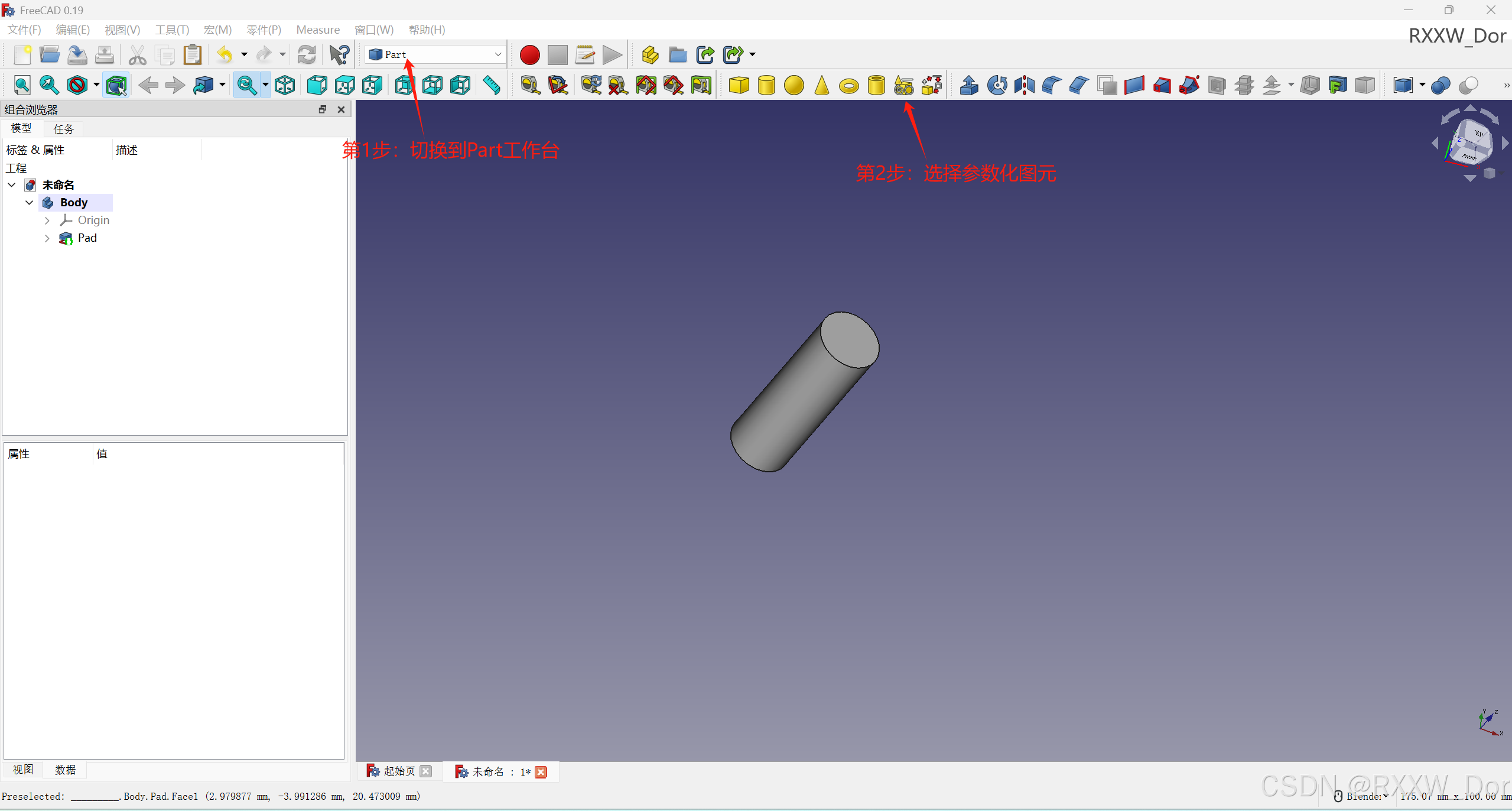Open the 宏(M) menu
Viewport: 1512px width, 811px height.
(217, 30)
